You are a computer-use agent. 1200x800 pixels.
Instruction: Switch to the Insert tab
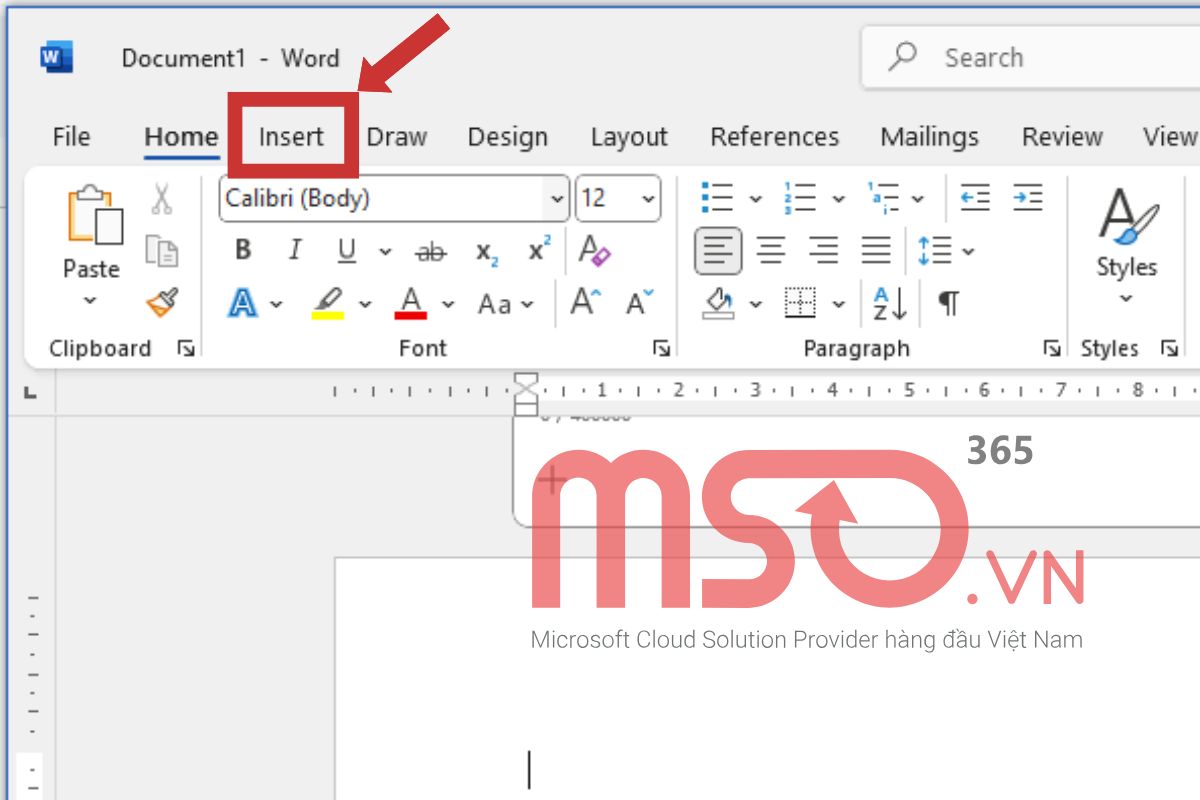tap(291, 137)
